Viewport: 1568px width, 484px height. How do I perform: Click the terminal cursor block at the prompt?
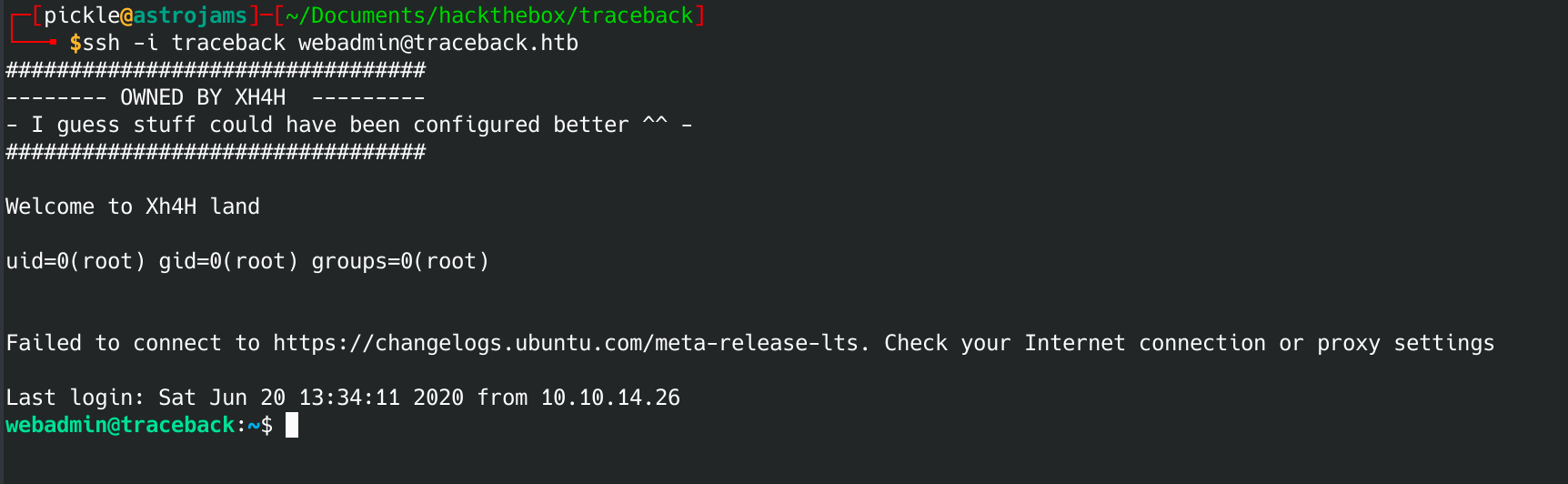pyautogui.click(x=292, y=425)
